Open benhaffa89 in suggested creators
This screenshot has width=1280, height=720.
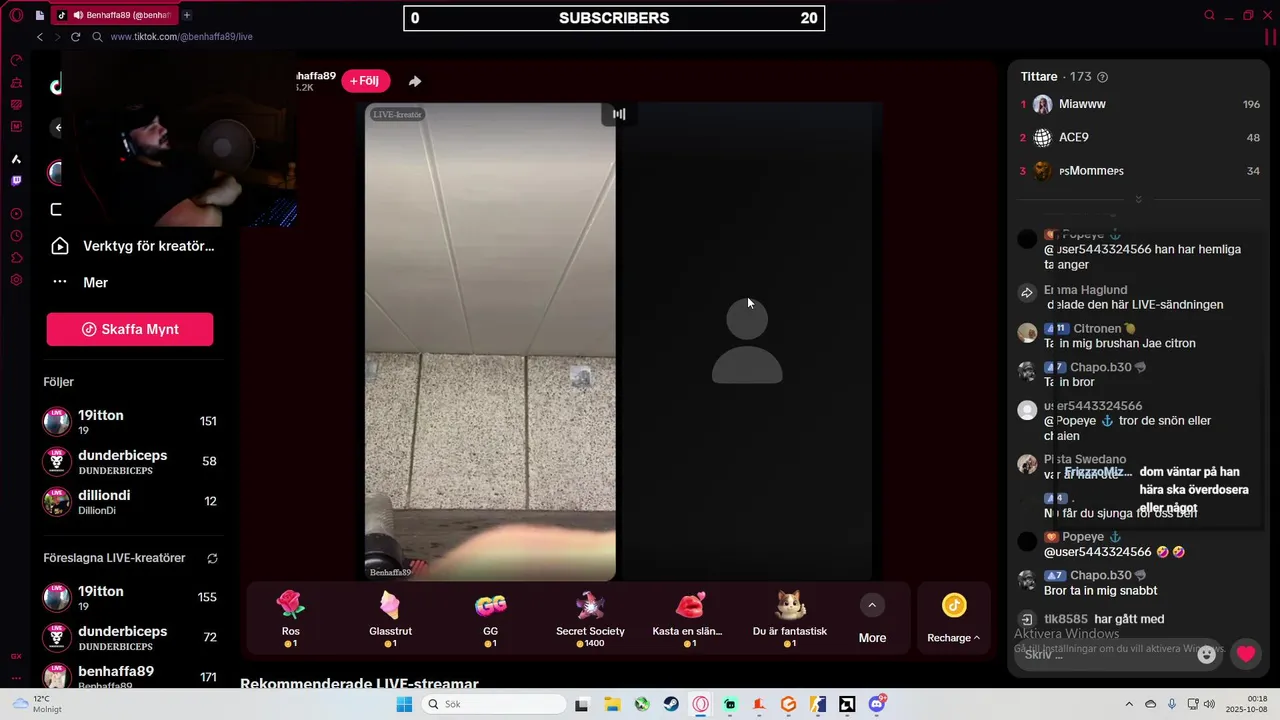click(130, 676)
